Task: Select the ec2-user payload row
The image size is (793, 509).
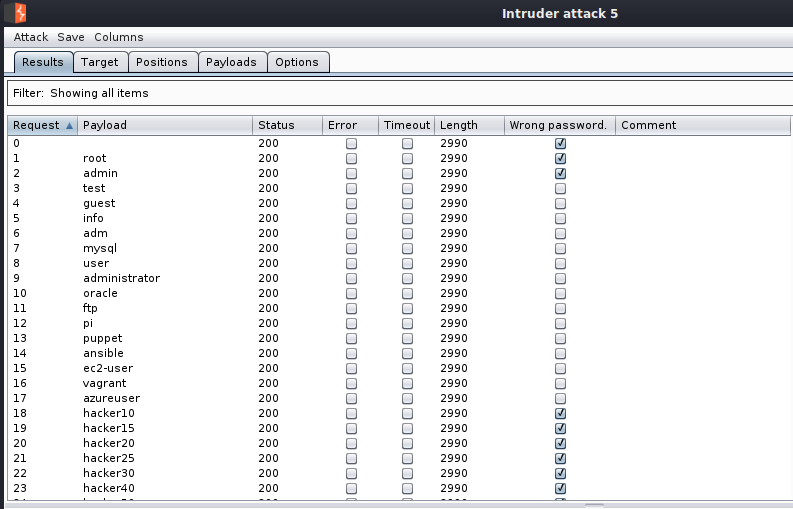Action: click(x=108, y=368)
